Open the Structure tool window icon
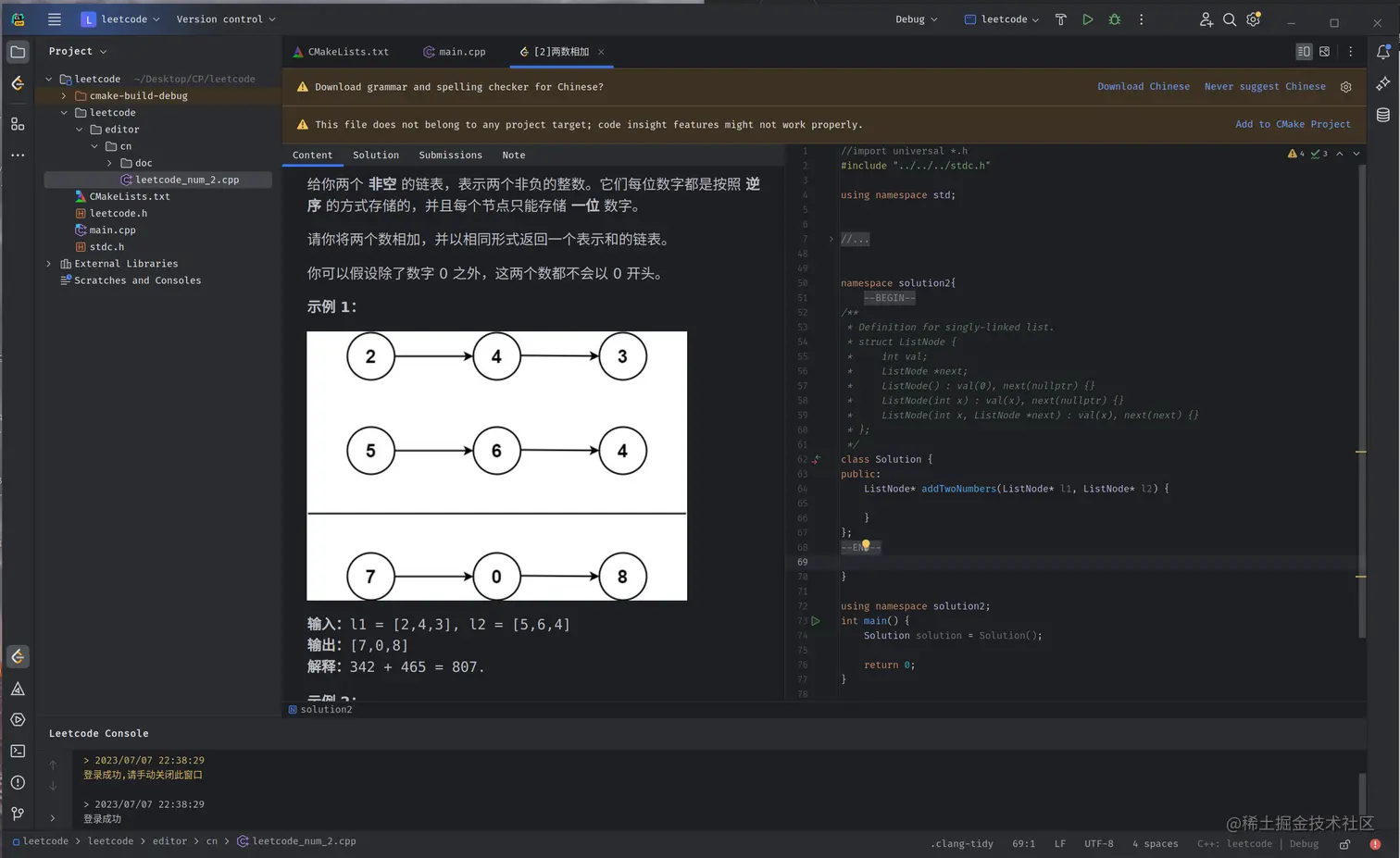1400x858 pixels. pos(18,124)
